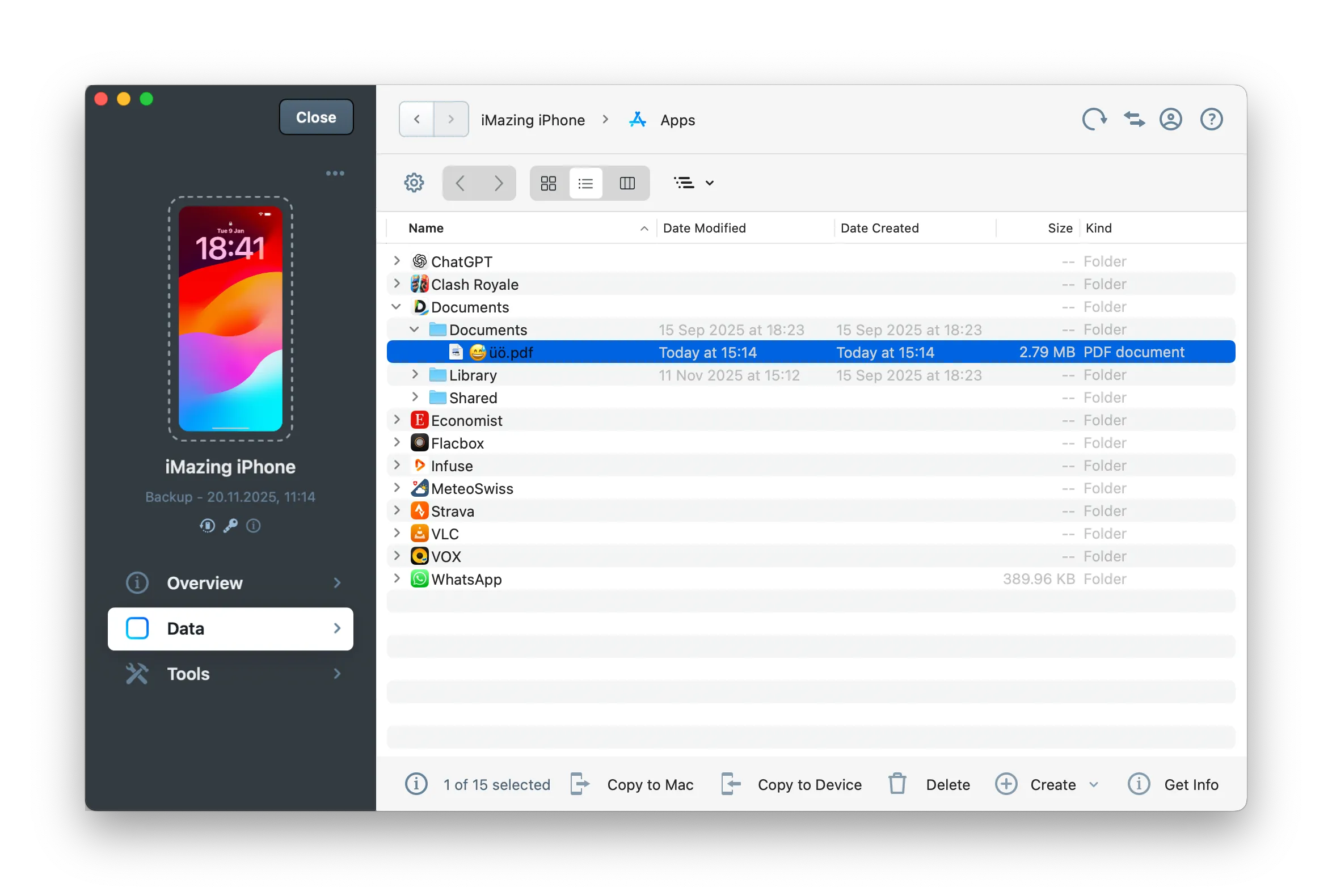Screen dimensions: 1332x896
Task: Open the sort options chevron dropdown
Action: [710, 183]
